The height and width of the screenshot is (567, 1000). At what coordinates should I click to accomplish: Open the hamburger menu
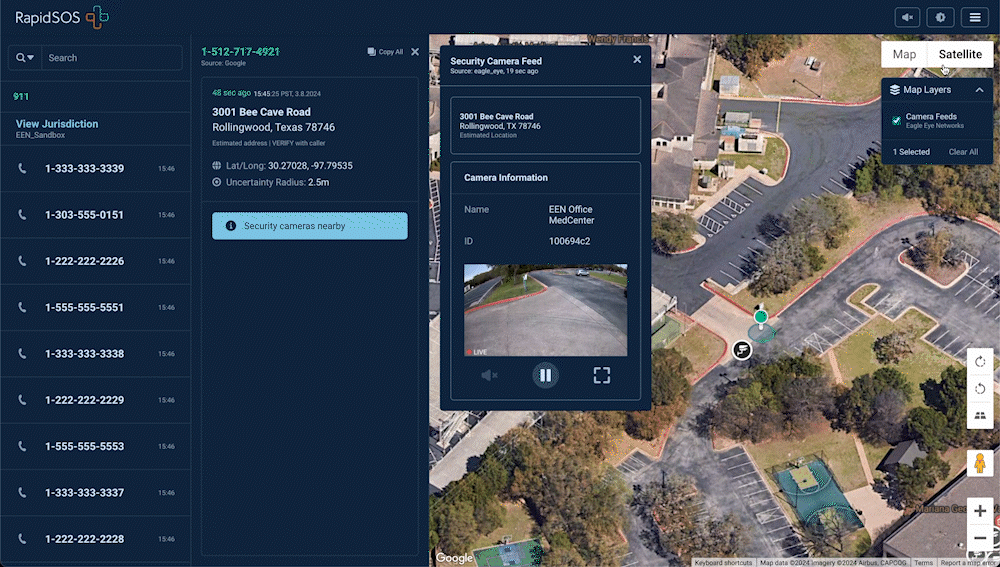(x=973, y=17)
